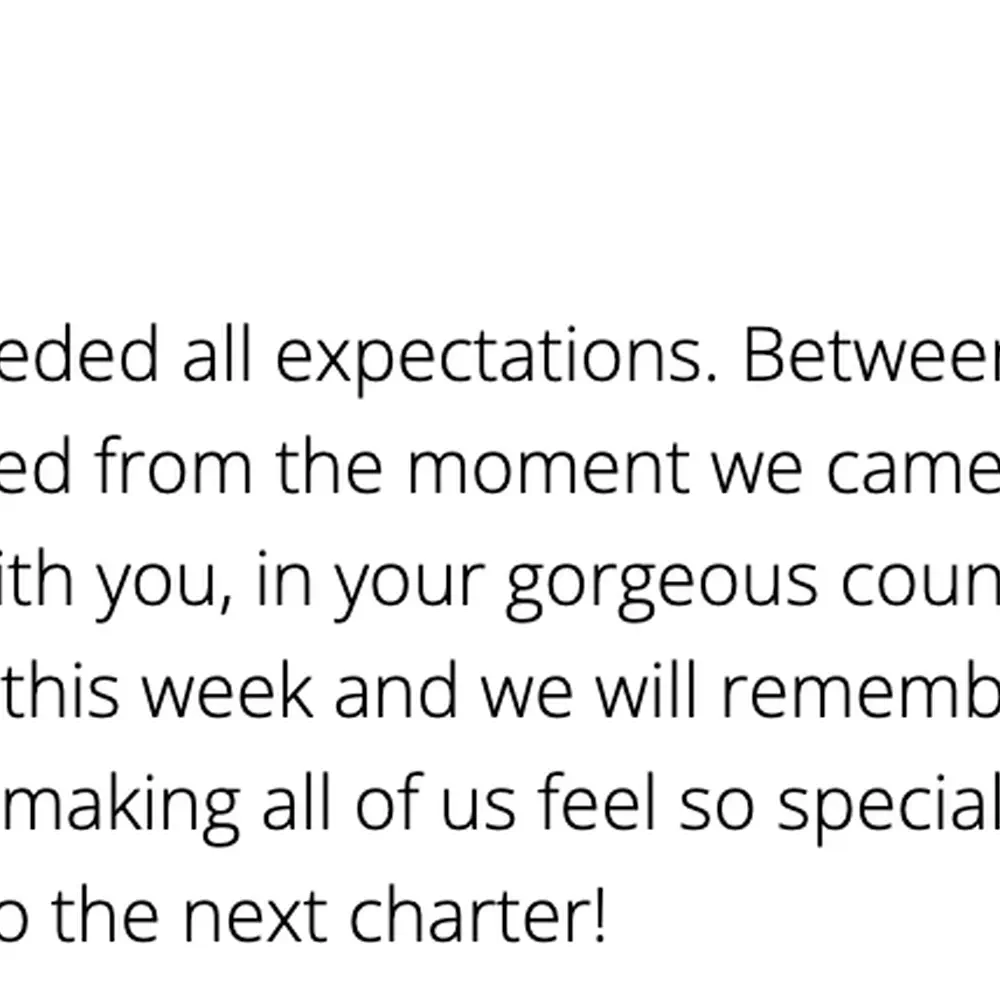Click the word "and" after week
The height and width of the screenshot is (1000, 1000).
pyautogui.click(x=396, y=690)
